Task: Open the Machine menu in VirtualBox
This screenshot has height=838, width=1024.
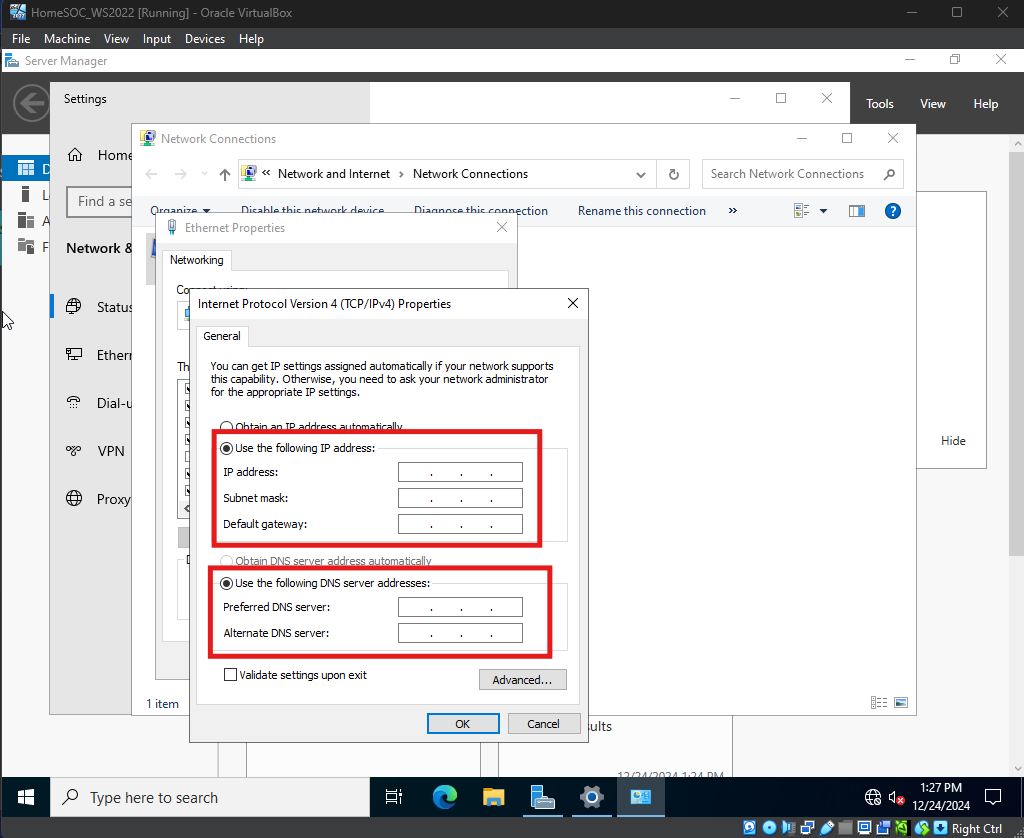Action: [67, 39]
